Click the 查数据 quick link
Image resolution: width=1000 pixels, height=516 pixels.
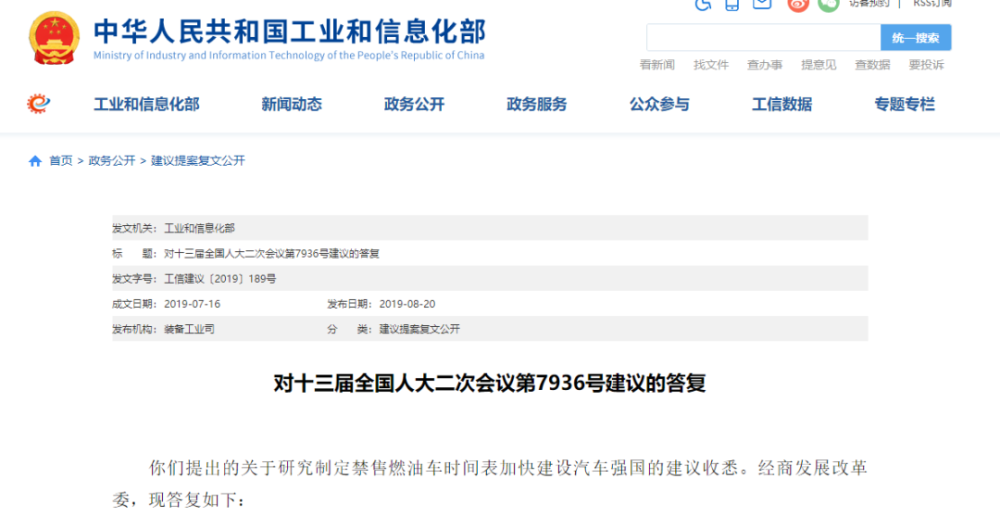pos(872,65)
